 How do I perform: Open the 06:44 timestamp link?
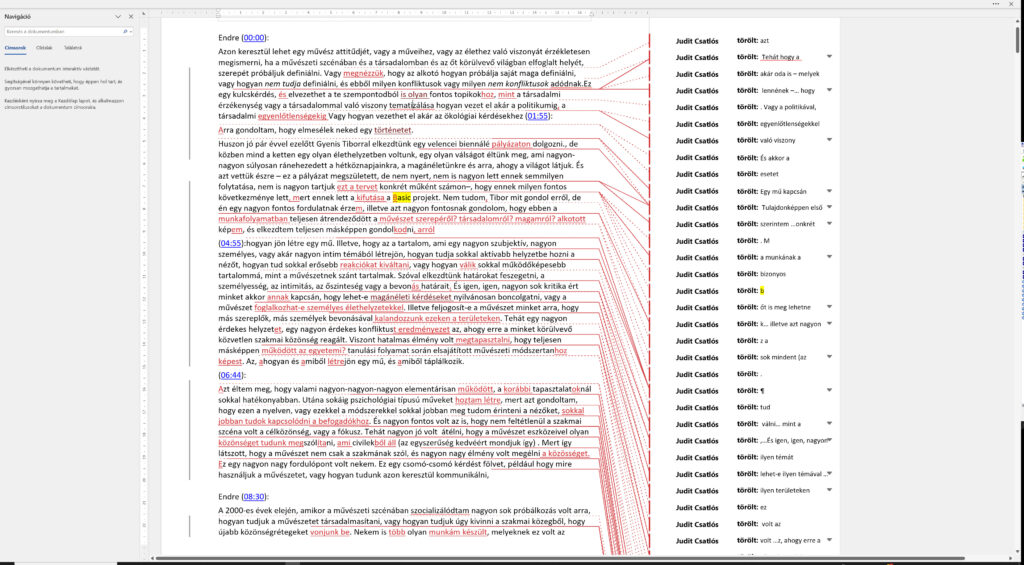(231, 375)
